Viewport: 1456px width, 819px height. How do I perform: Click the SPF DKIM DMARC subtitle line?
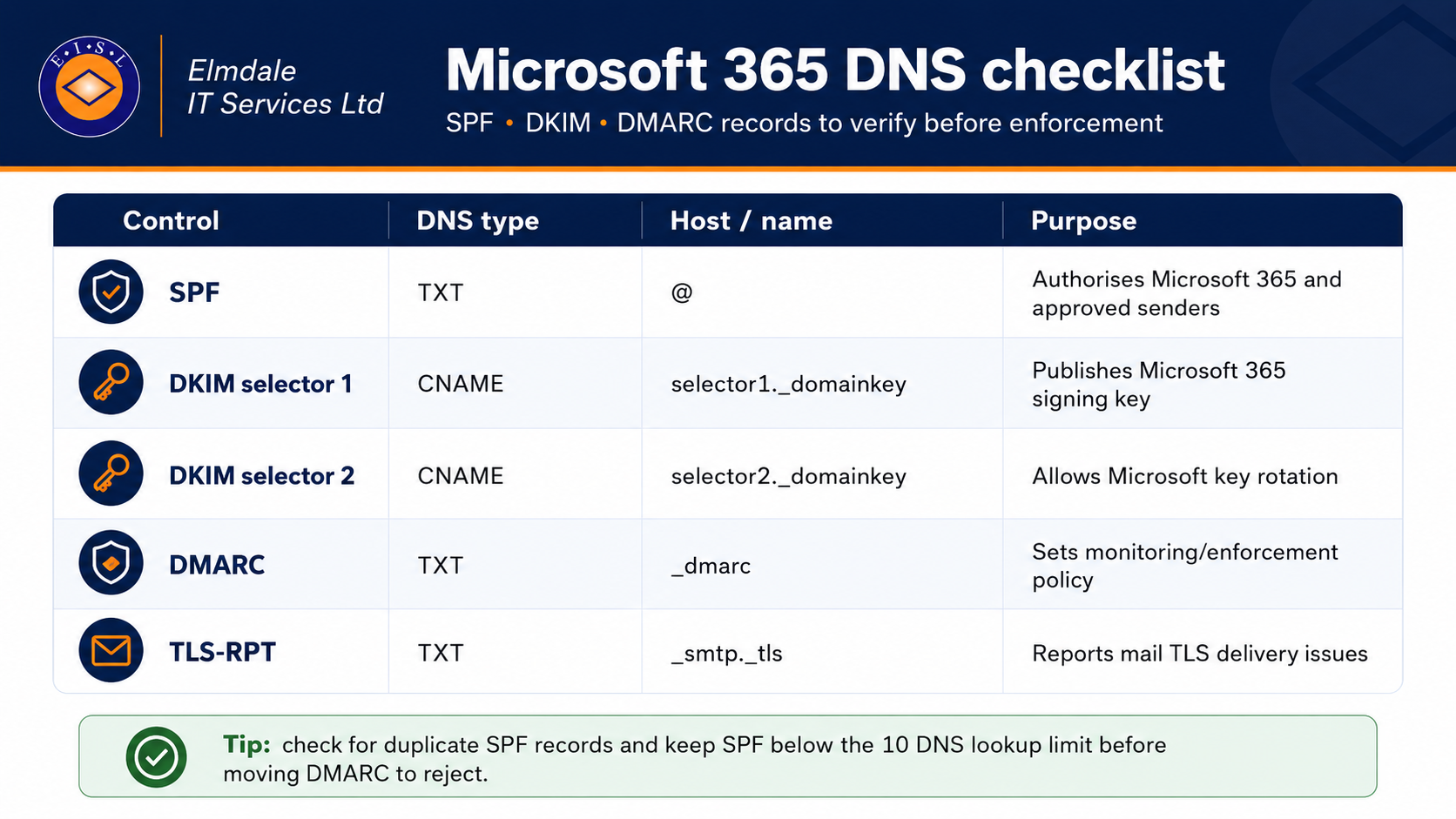(x=804, y=123)
